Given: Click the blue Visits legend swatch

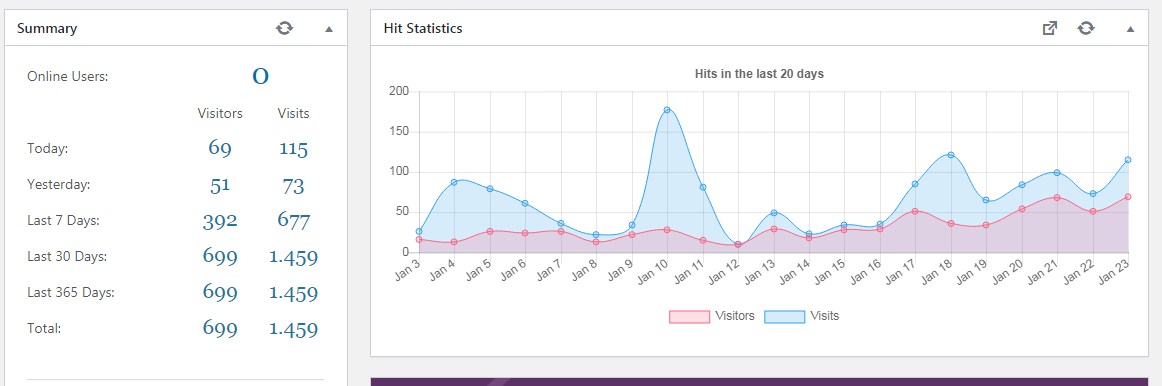Looking at the screenshot, I should [x=784, y=316].
